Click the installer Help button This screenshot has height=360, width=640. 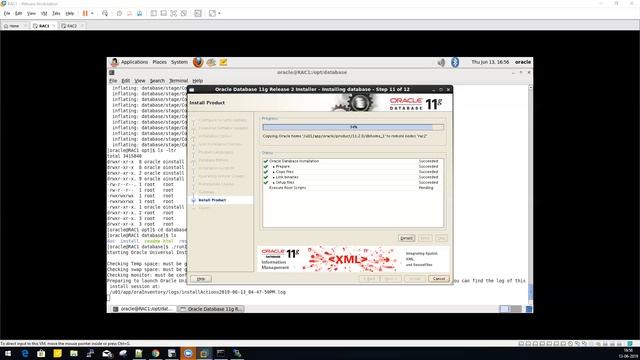[201, 279]
